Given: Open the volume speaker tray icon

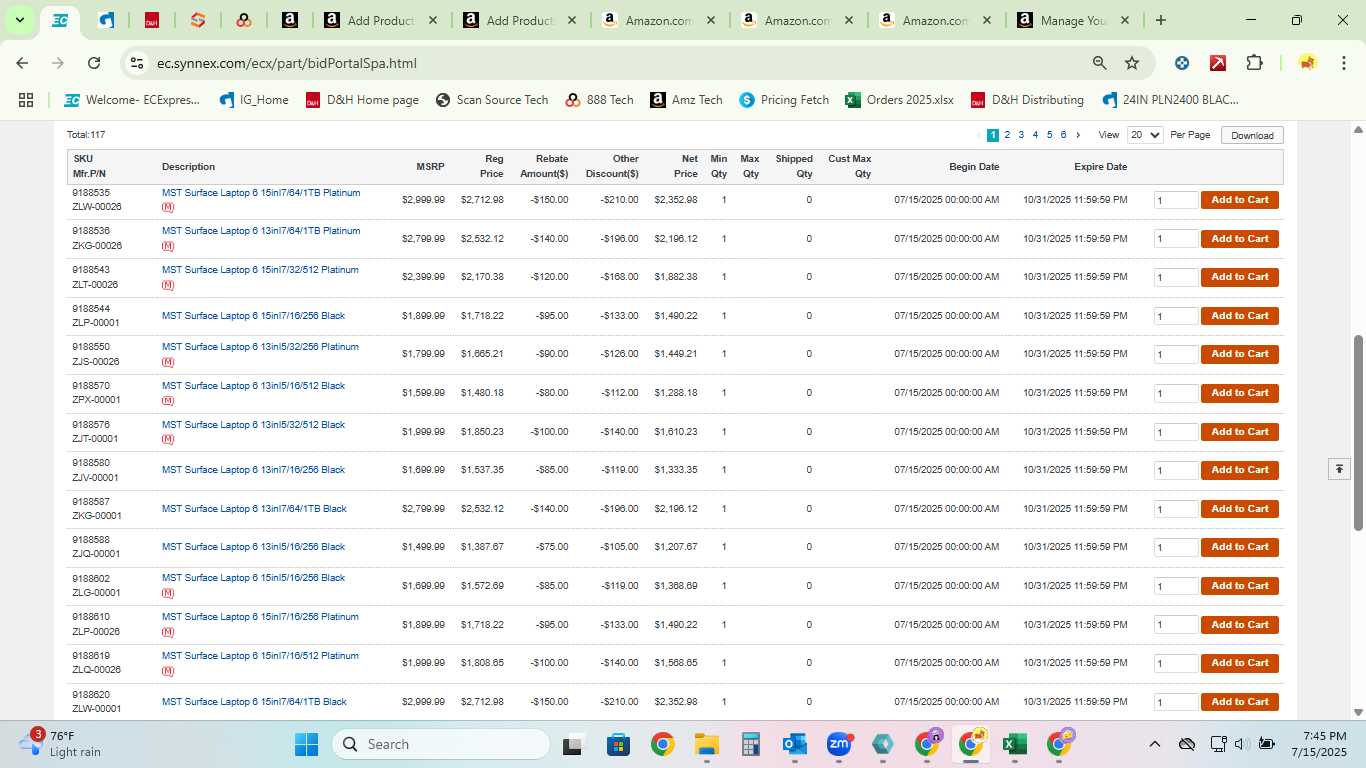Looking at the screenshot, I should [1241, 744].
